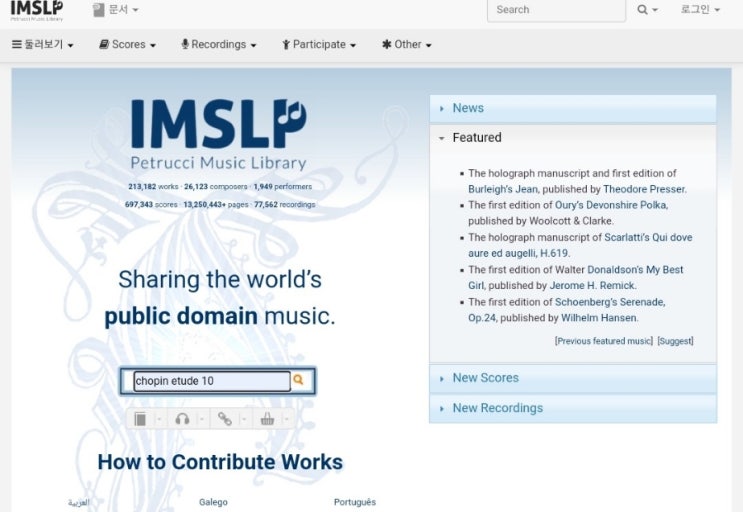Open the 둘러보기 navigation menu
The height and width of the screenshot is (512, 743).
click(43, 45)
